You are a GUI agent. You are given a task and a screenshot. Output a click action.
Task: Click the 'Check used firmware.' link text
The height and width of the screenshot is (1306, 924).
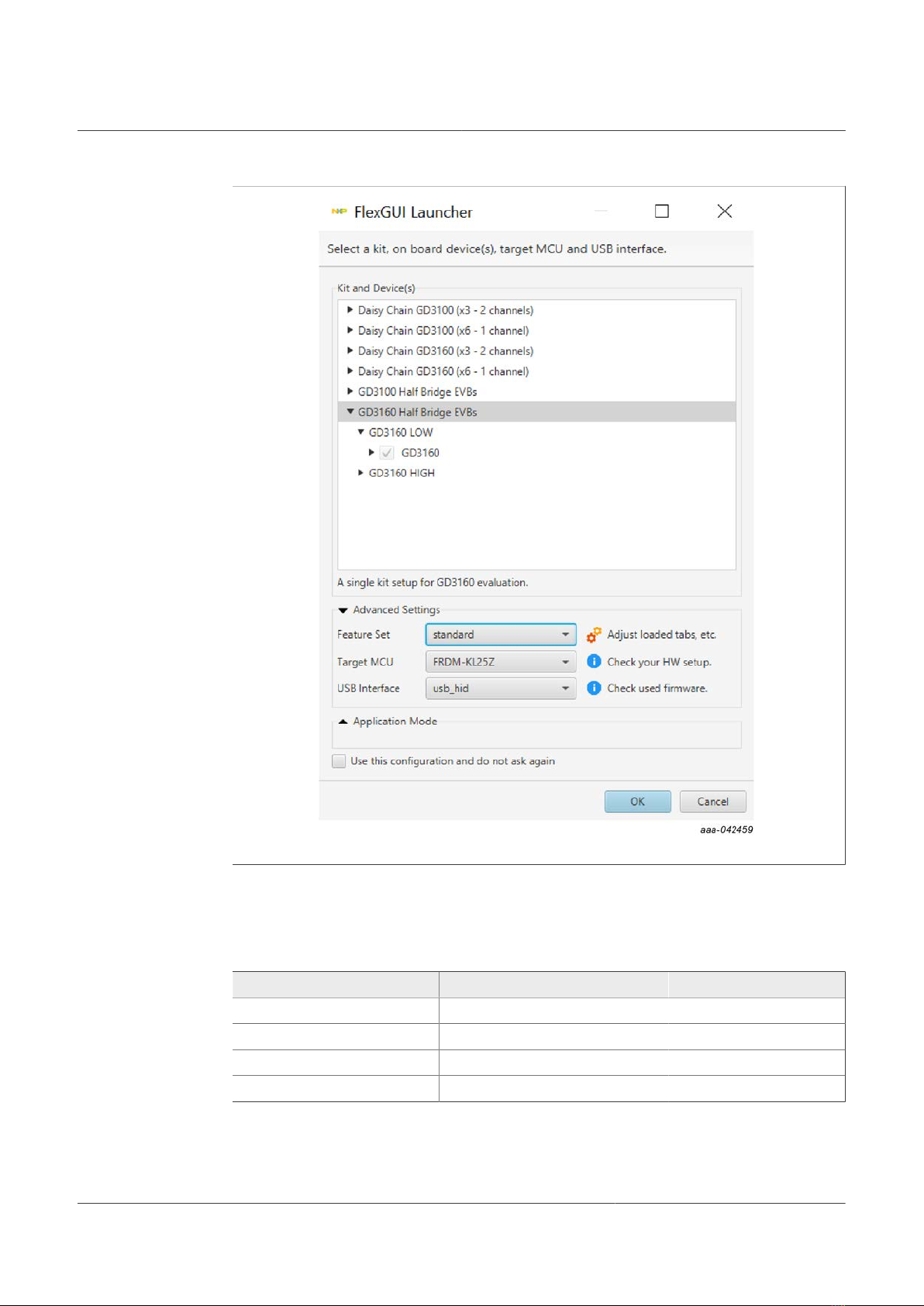(657, 688)
